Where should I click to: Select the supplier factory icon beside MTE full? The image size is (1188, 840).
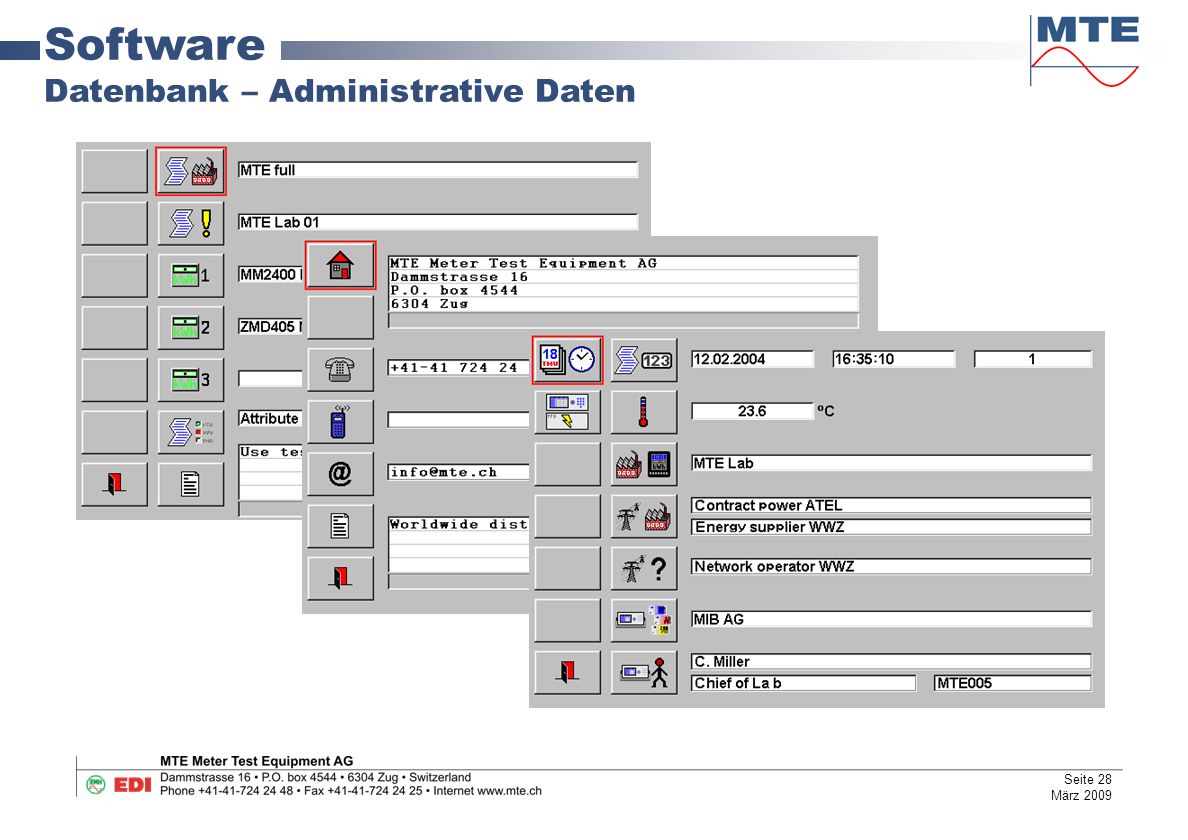tap(191, 171)
